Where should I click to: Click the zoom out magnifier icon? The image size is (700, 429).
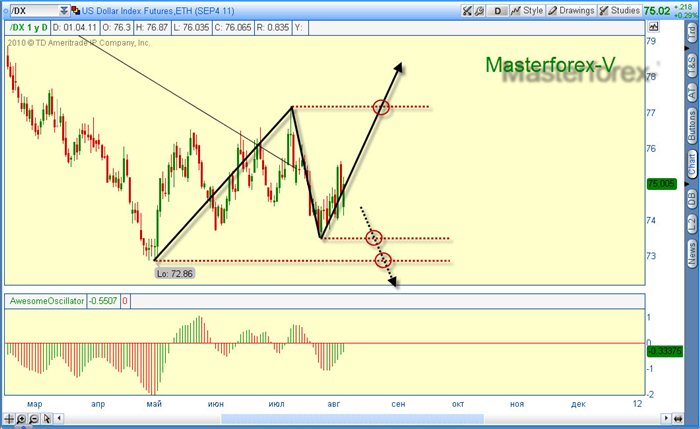click(x=33, y=419)
